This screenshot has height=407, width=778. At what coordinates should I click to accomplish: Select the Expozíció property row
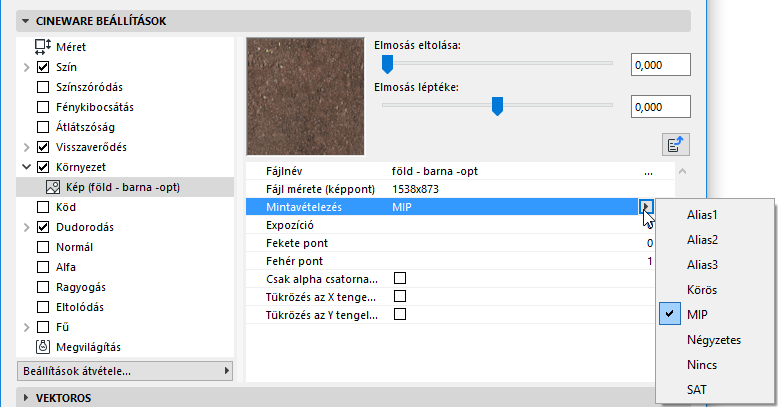(450, 225)
